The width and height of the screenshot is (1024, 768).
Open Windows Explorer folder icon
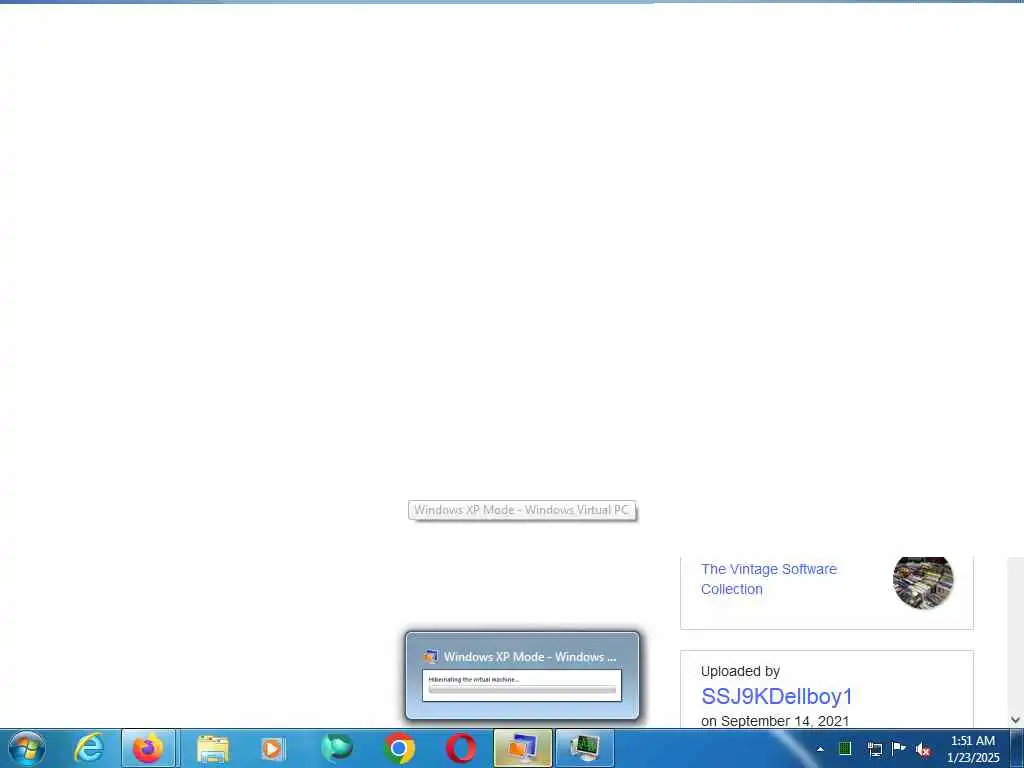(212, 748)
